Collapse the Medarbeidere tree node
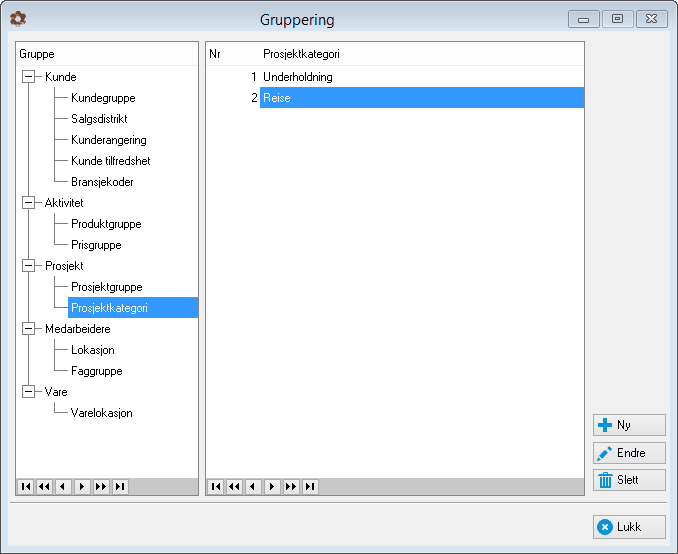 pyautogui.click(x=29, y=329)
